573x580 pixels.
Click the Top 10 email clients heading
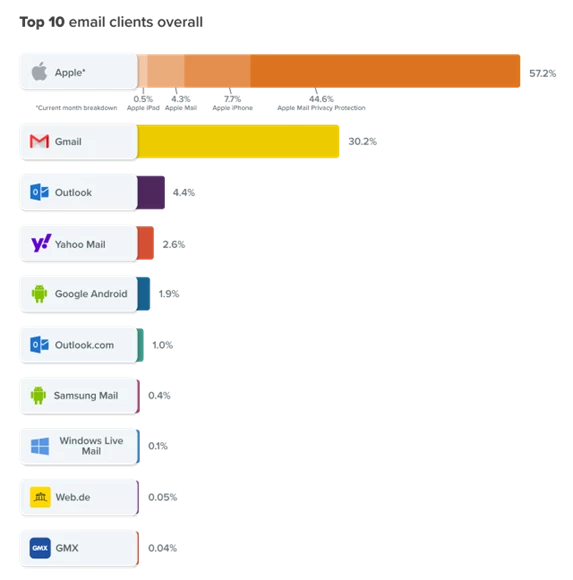pos(111,22)
